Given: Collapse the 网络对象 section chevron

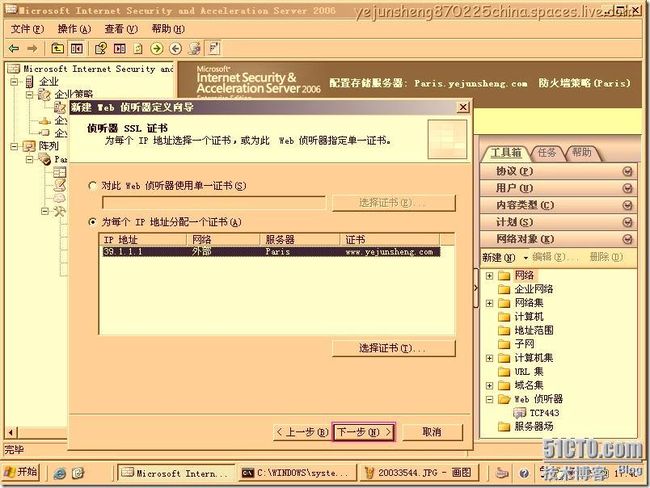Looking at the screenshot, I should tap(628, 239).
